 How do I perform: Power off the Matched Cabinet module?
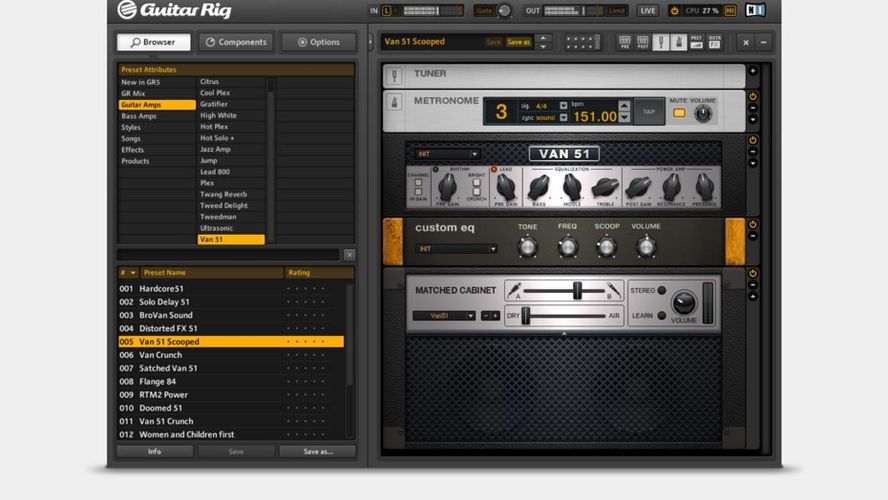pyautogui.click(x=753, y=273)
